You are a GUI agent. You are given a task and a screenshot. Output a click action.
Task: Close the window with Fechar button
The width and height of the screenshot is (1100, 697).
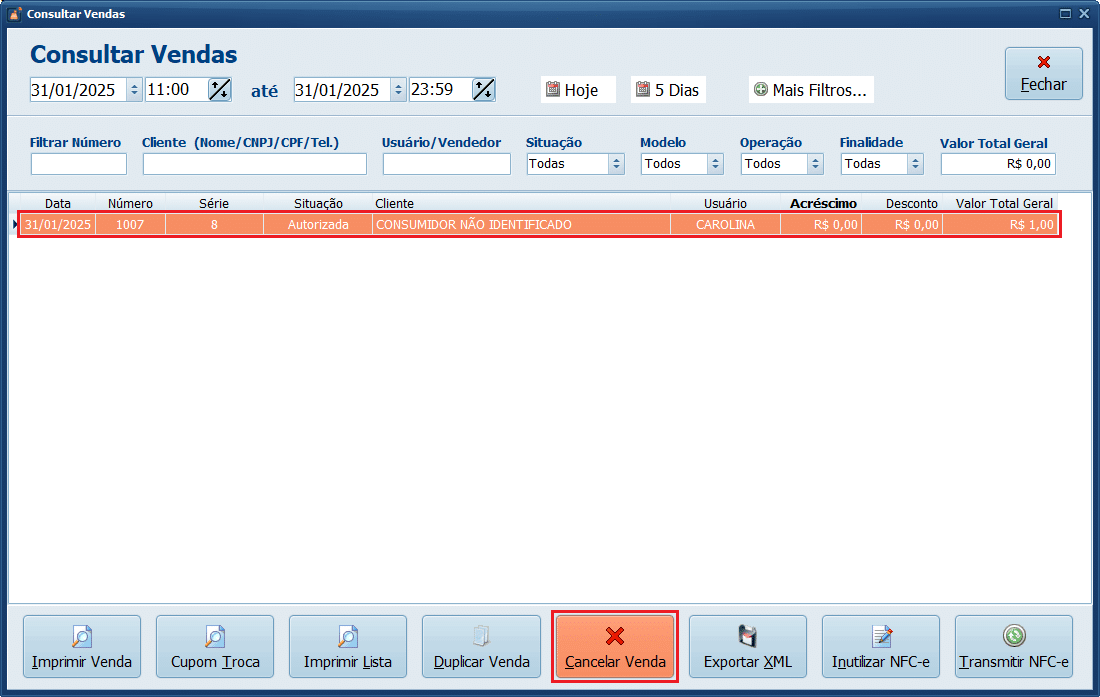point(1043,74)
